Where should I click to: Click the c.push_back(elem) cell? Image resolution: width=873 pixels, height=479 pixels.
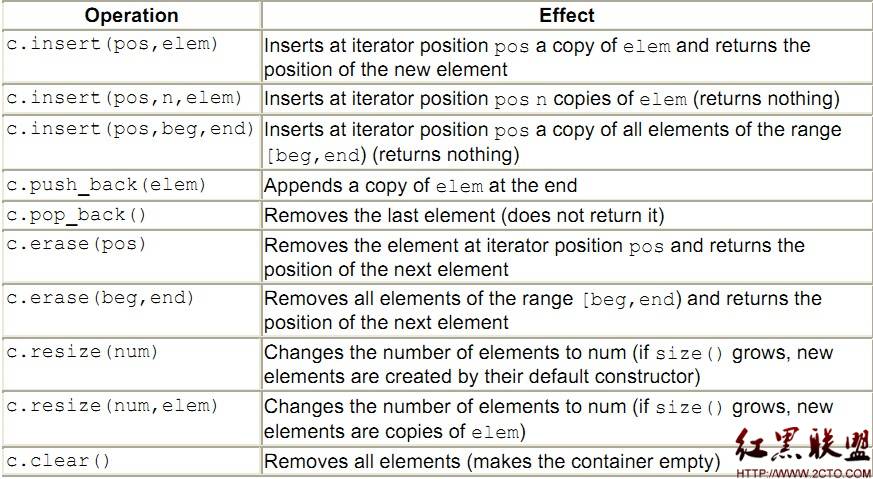coord(131,185)
